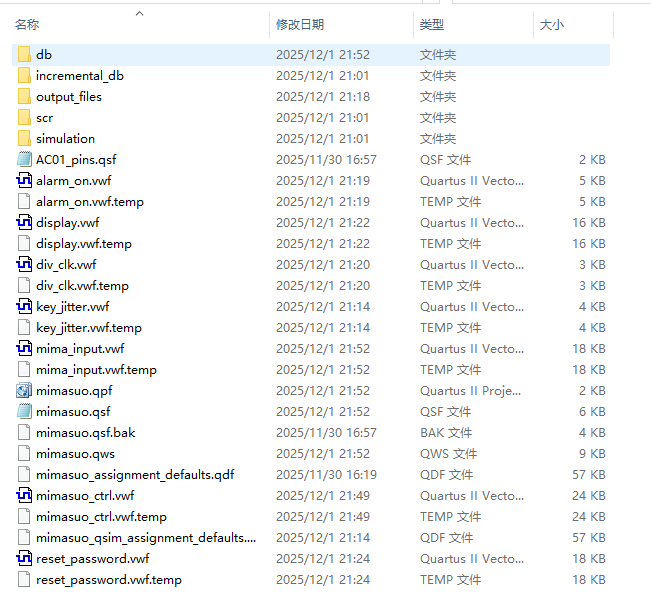Click the QWS 文件 type text

448,454
